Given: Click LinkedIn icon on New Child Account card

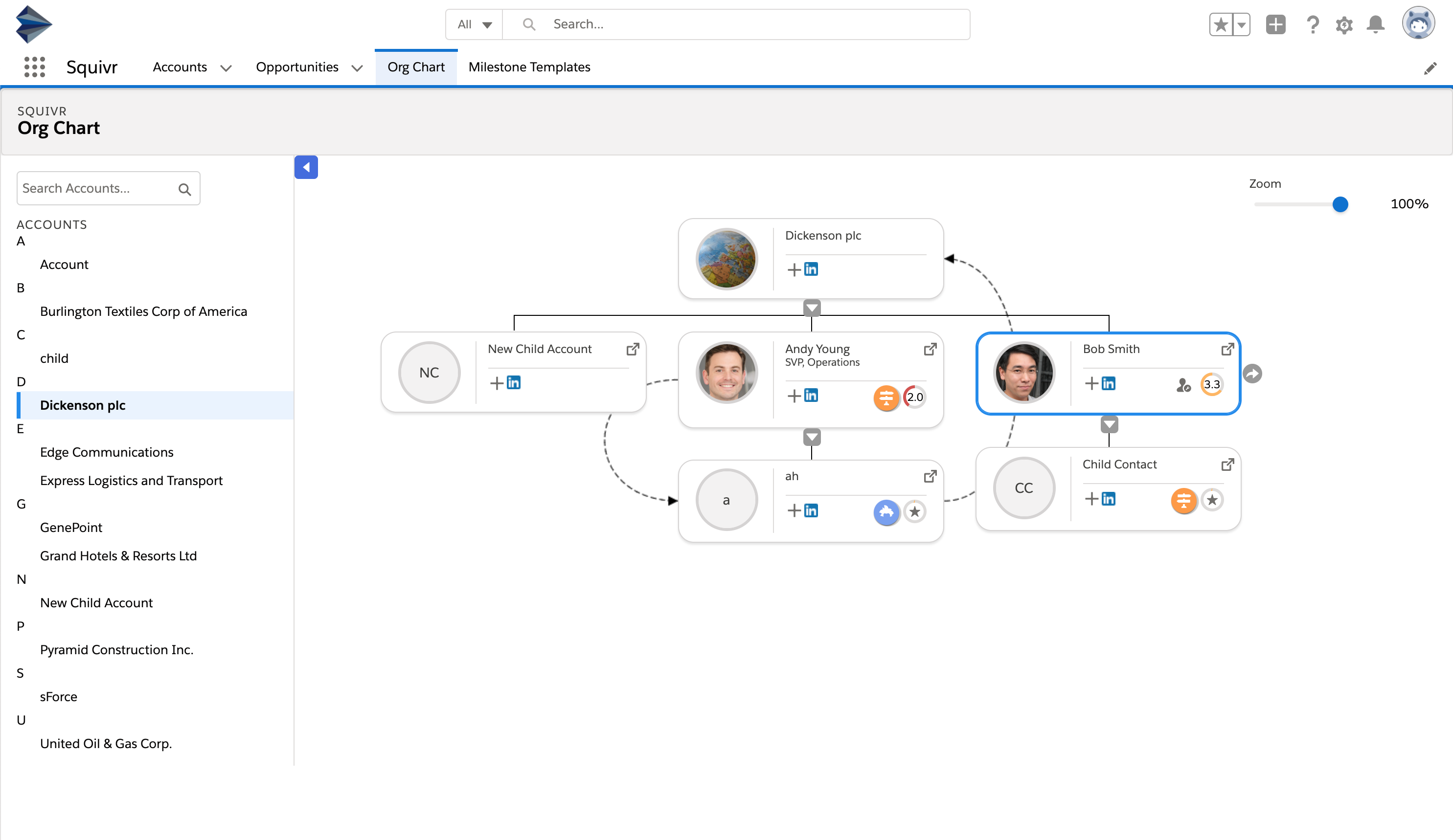Looking at the screenshot, I should click(514, 382).
